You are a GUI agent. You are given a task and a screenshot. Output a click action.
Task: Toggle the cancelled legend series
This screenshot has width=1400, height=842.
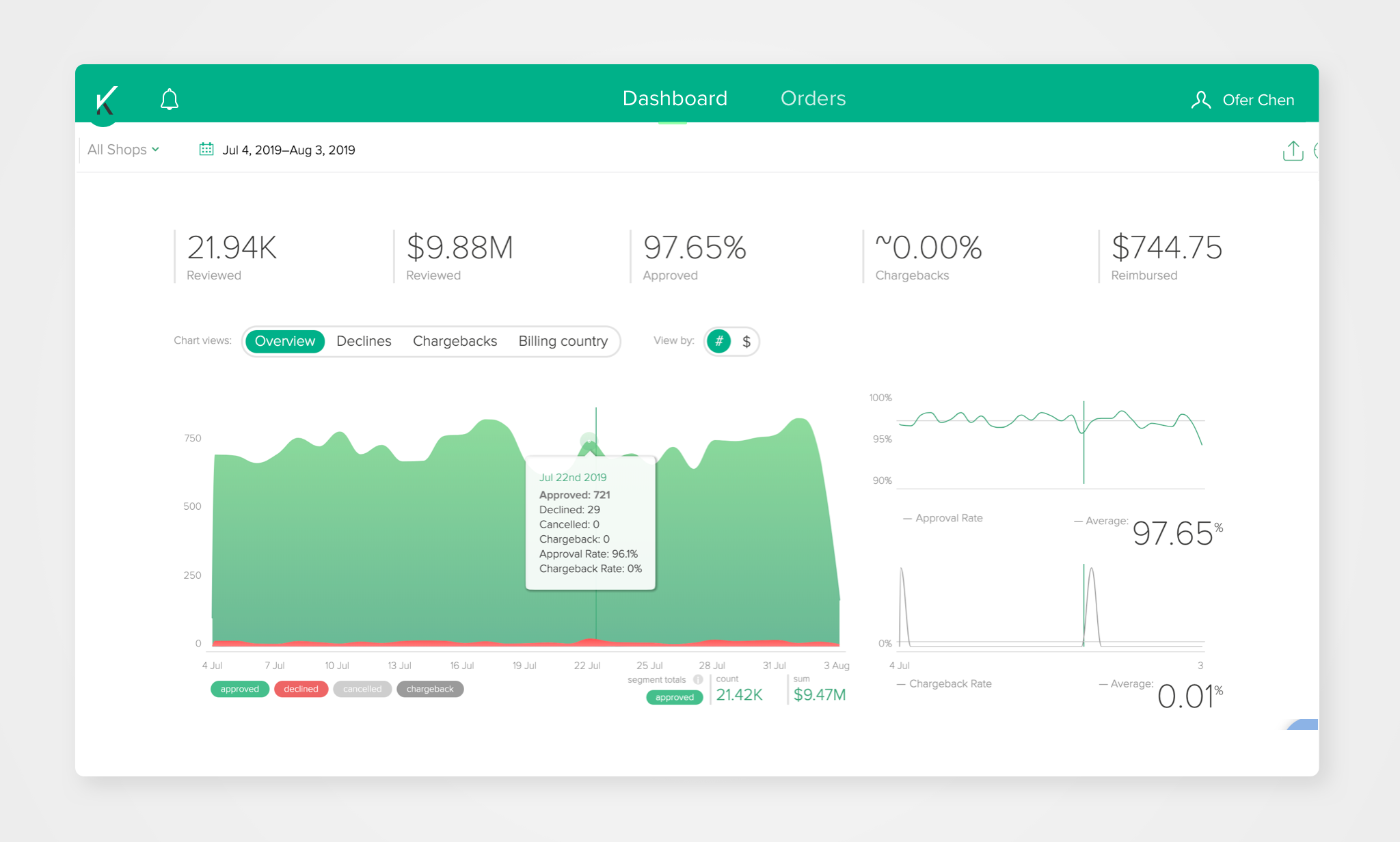[362, 689]
